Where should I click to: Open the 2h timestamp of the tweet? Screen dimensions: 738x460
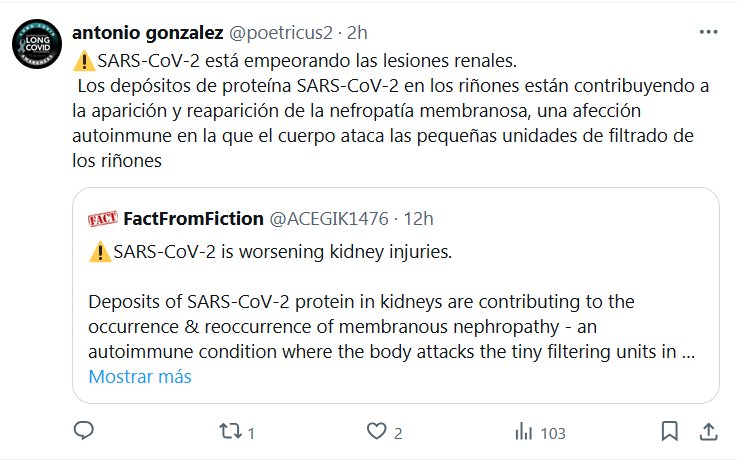point(357,33)
